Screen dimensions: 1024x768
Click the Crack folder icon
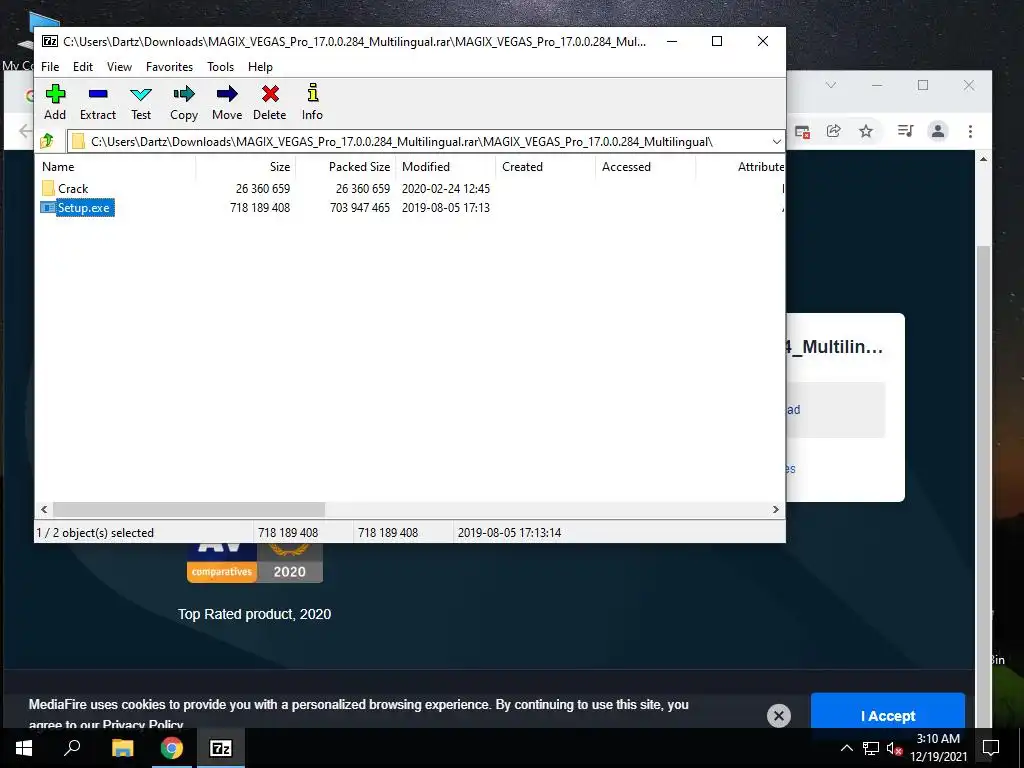(48, 189)
